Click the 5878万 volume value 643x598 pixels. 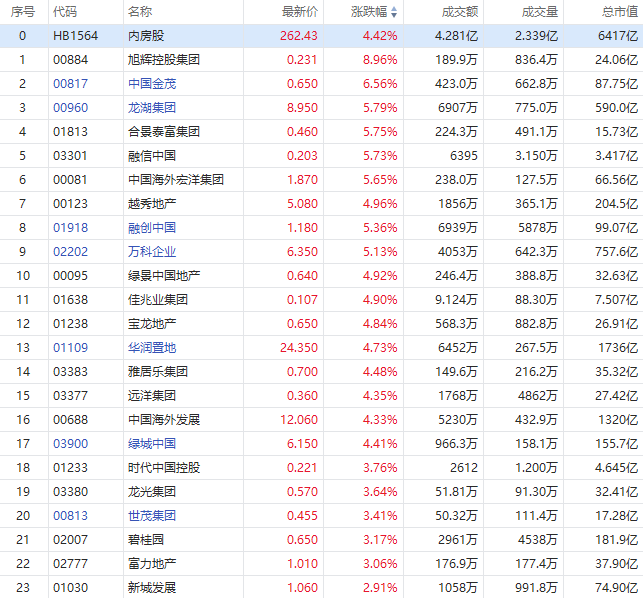(538, 228)
